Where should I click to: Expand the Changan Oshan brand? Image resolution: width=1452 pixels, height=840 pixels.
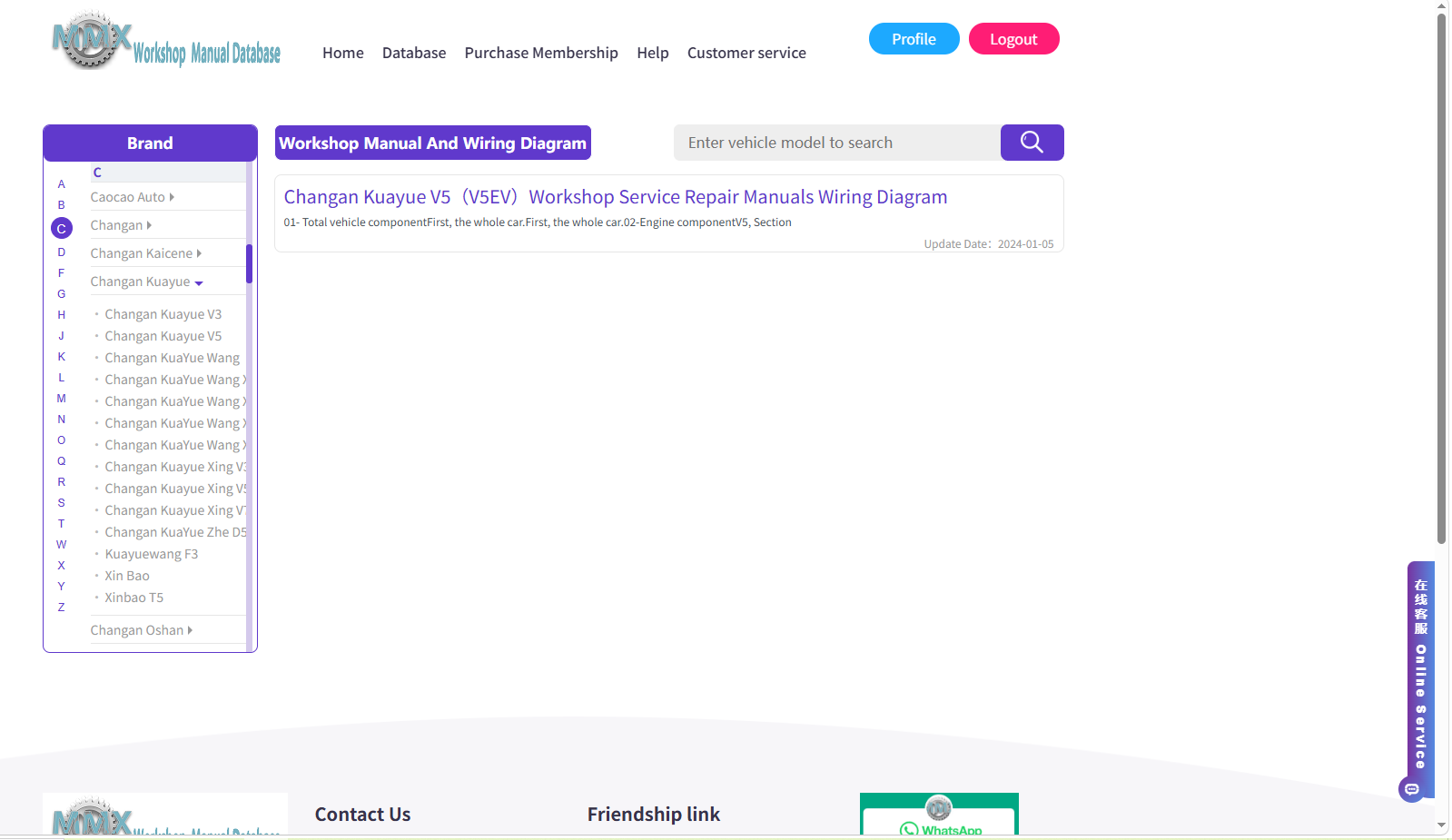[x=142, y=630]
